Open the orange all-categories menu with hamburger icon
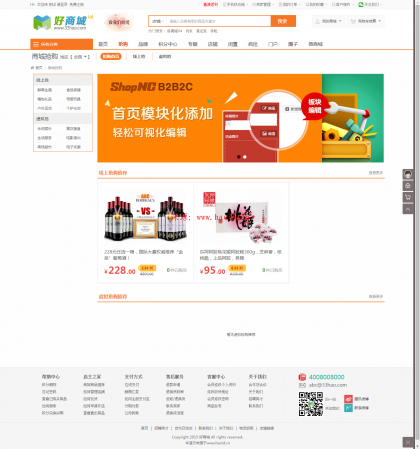 (61, 44)
